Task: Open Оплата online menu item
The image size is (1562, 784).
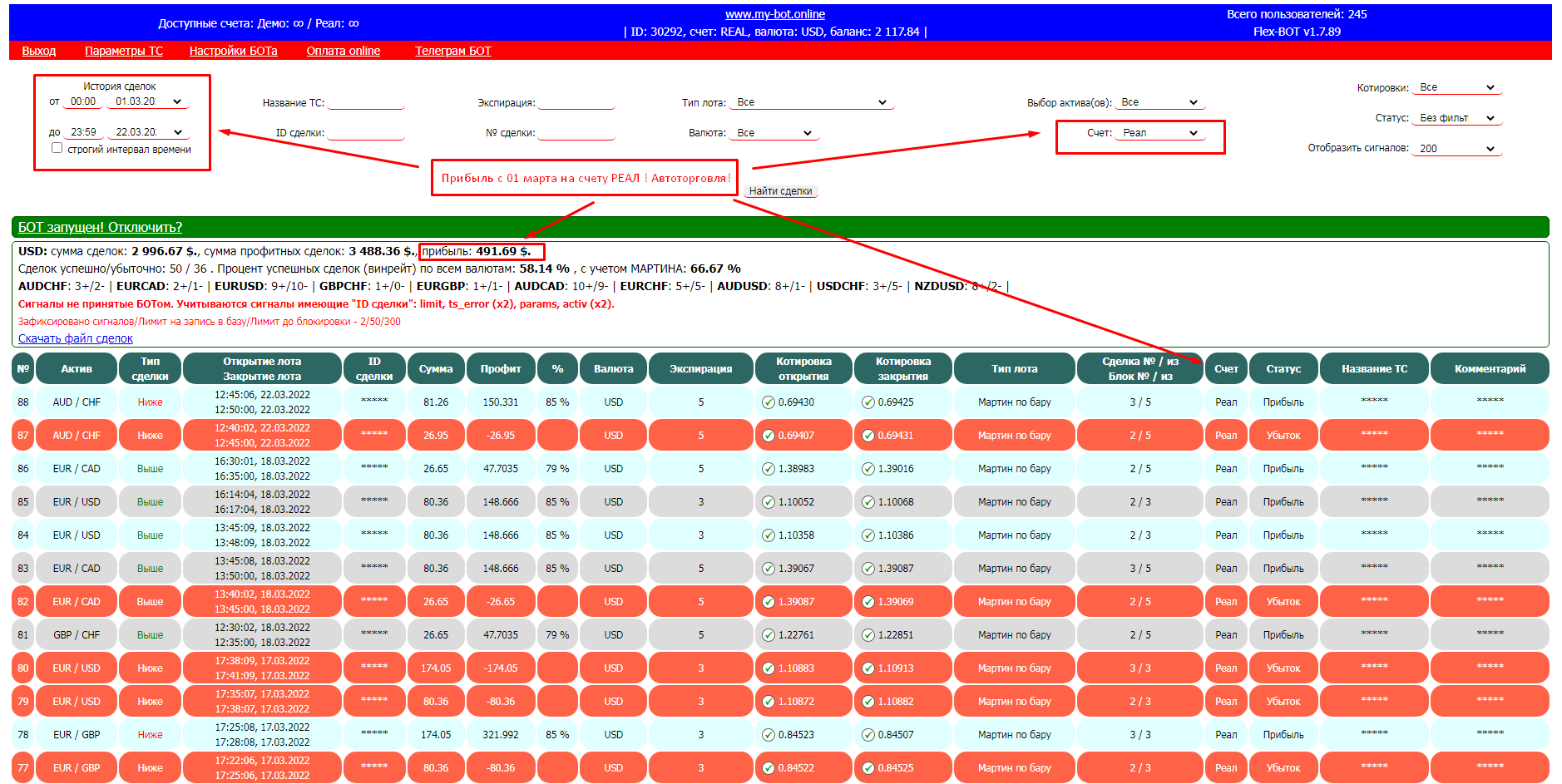Action: coord(344,51)
